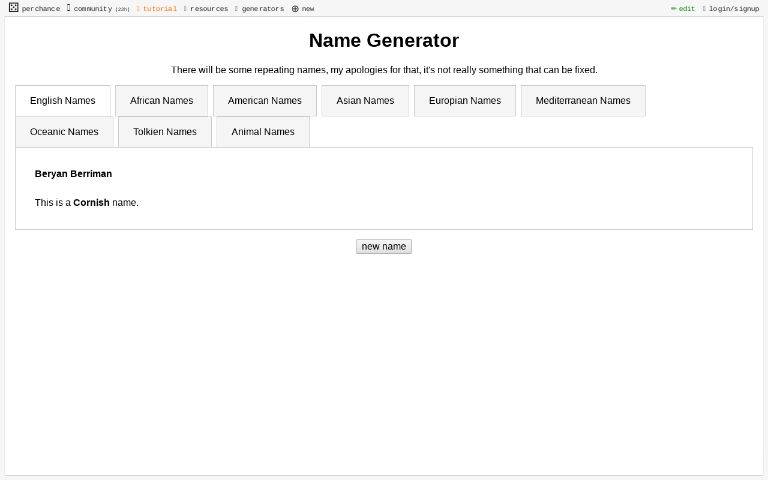Screen dimensions: 768x480
Task: Select the Europian Names tab
Action: tap(464, 101)
